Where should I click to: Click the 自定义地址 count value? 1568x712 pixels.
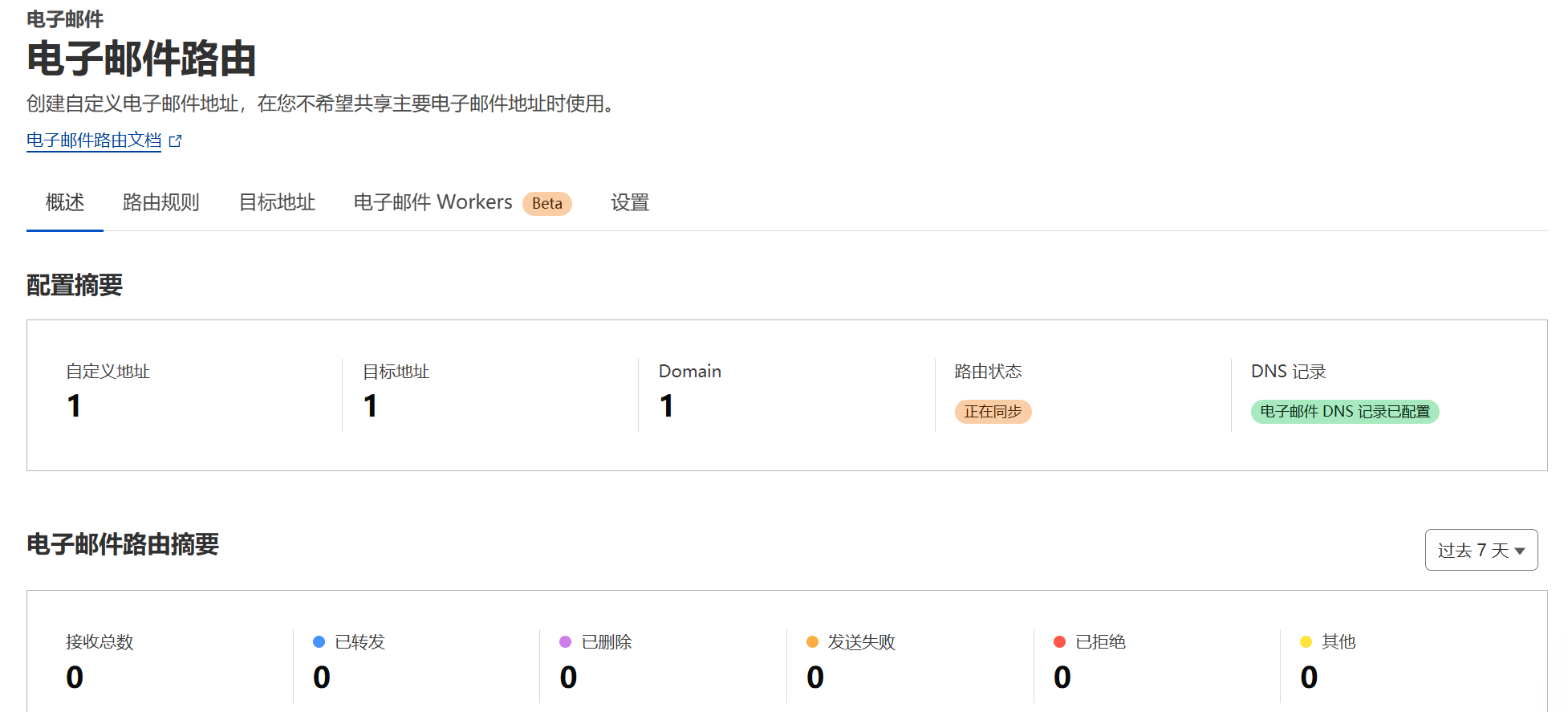click(x=74, y=406)
